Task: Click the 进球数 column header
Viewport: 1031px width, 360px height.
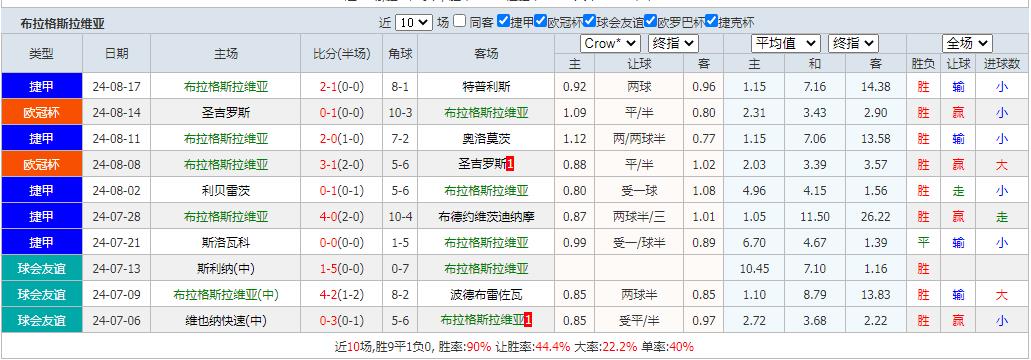Action: 1001,64
